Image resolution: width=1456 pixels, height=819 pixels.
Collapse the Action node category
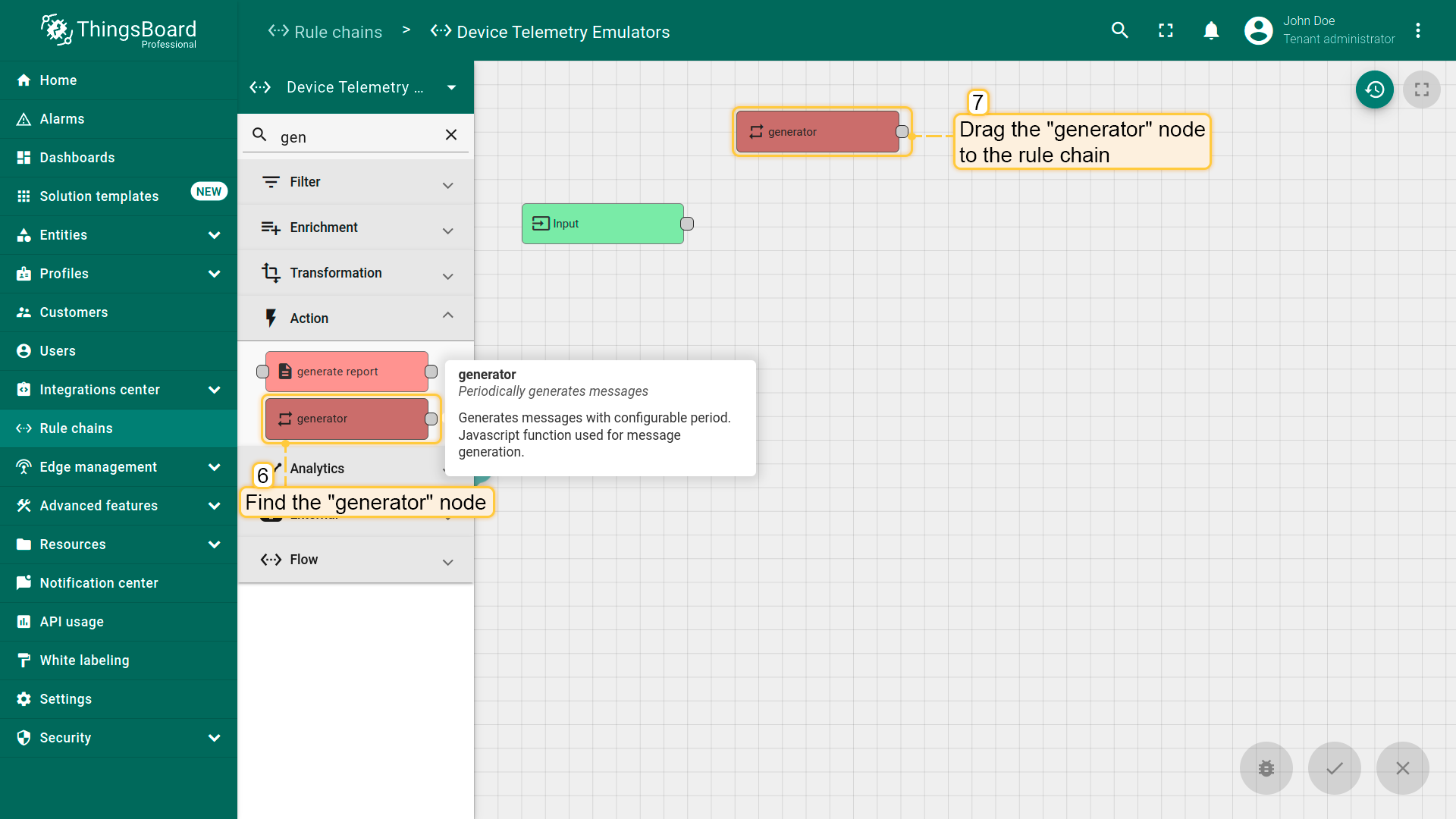[447, 316]
